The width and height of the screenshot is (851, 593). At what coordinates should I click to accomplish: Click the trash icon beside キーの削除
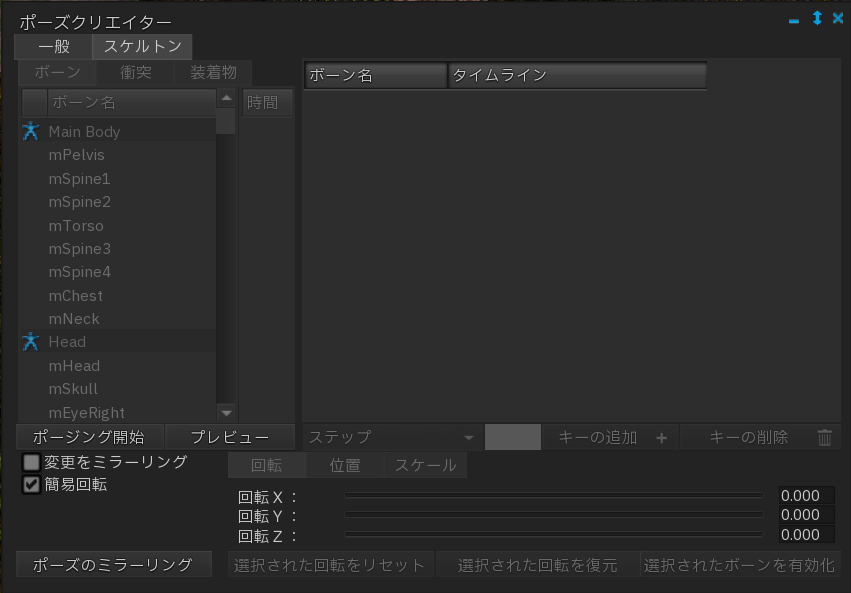point(824,437)
